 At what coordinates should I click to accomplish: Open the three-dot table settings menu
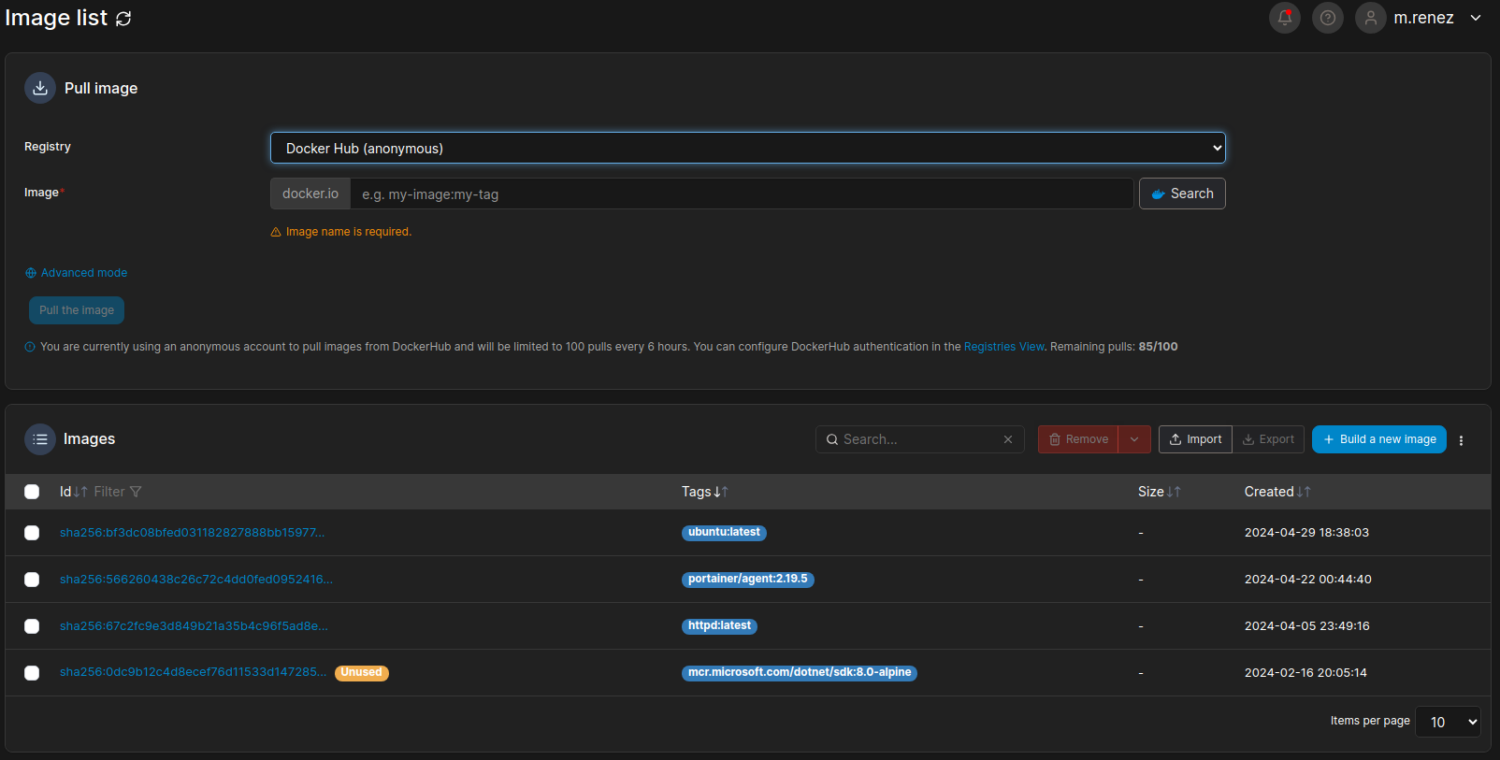1461,440
